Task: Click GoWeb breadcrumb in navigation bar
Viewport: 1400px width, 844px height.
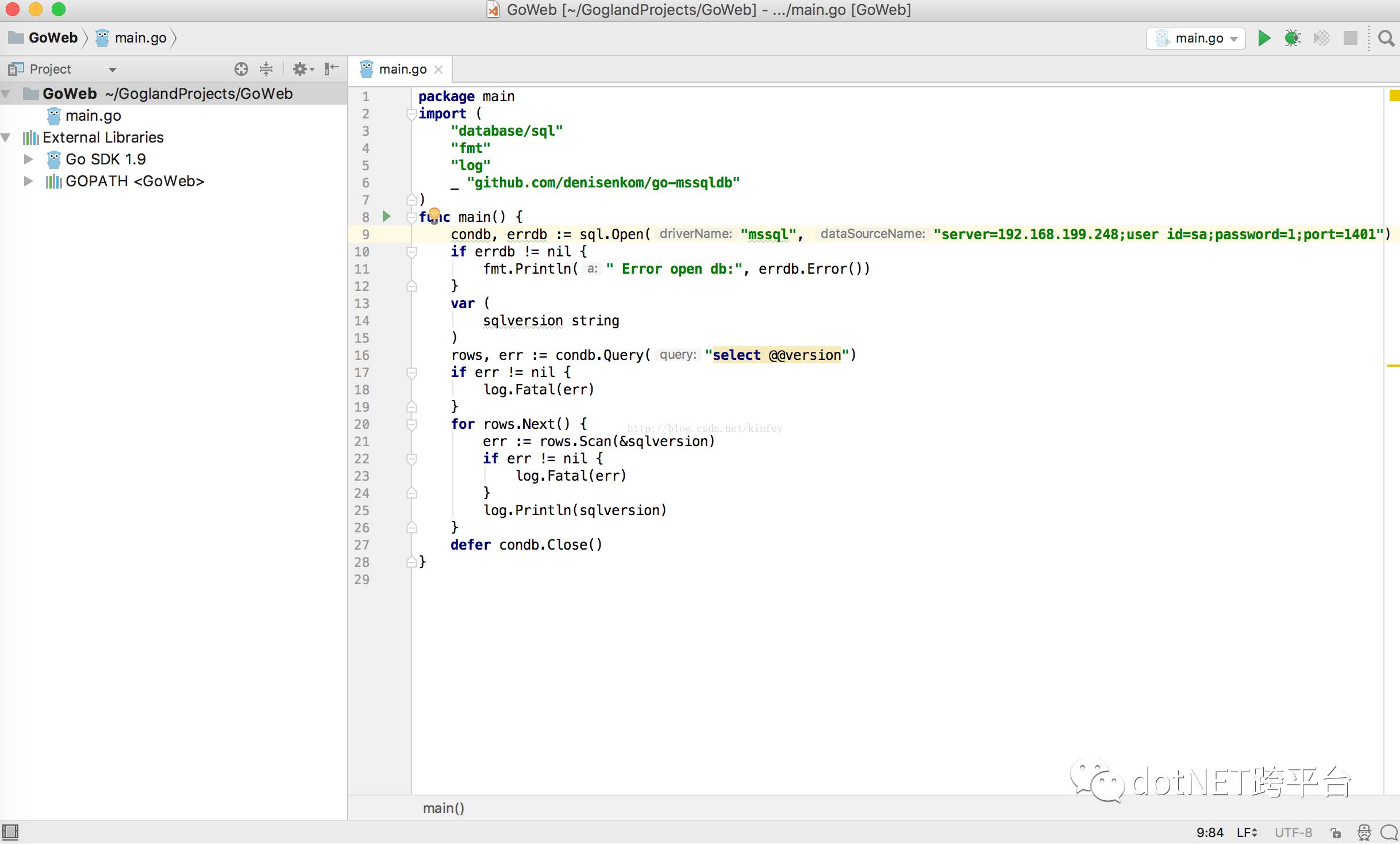Action: 52,38
